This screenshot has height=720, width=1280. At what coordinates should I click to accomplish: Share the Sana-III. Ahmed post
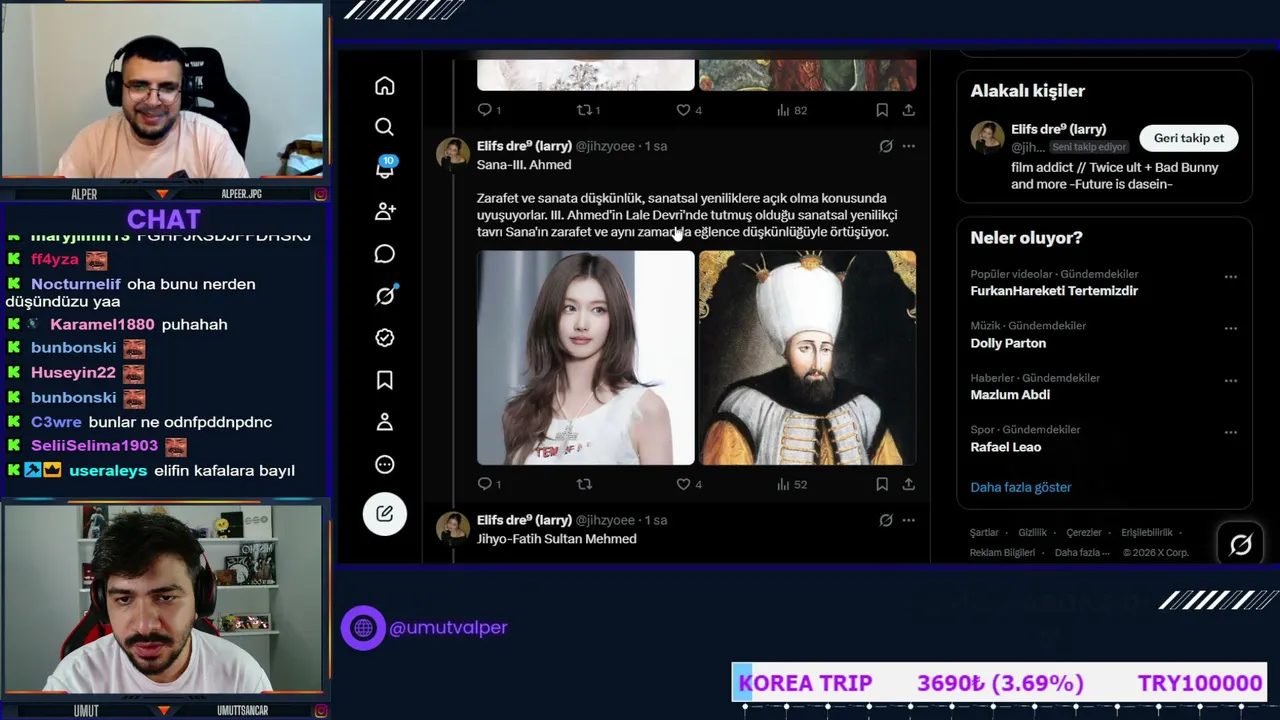tap(908, 484)
